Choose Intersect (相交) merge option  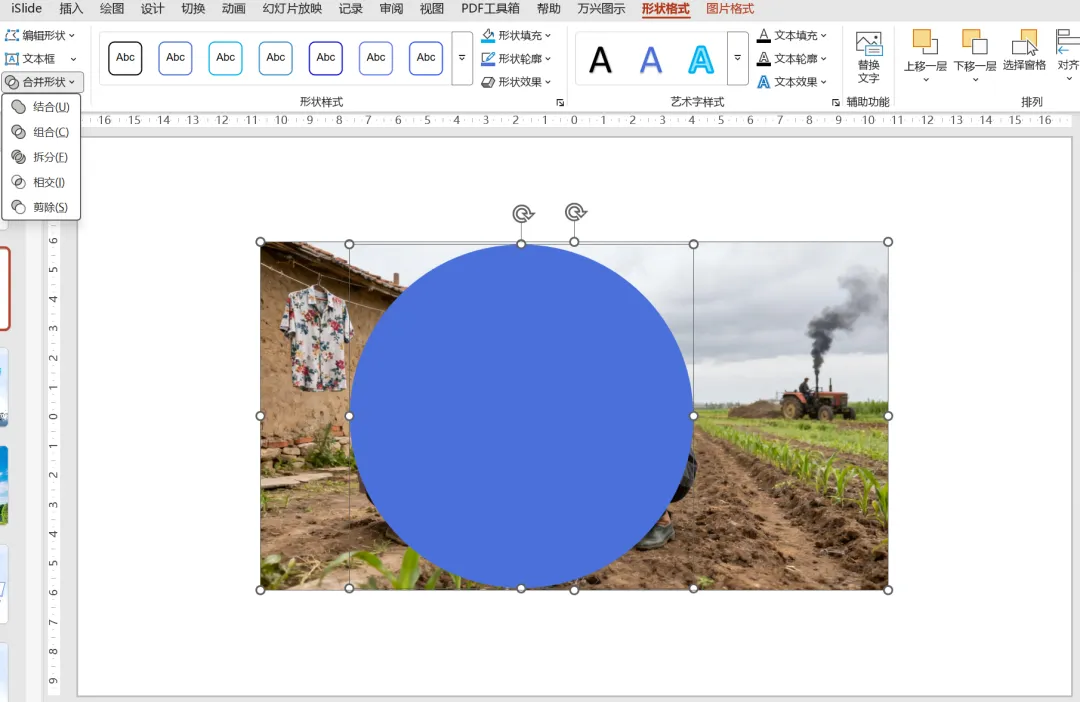click(x=41, y=182)
